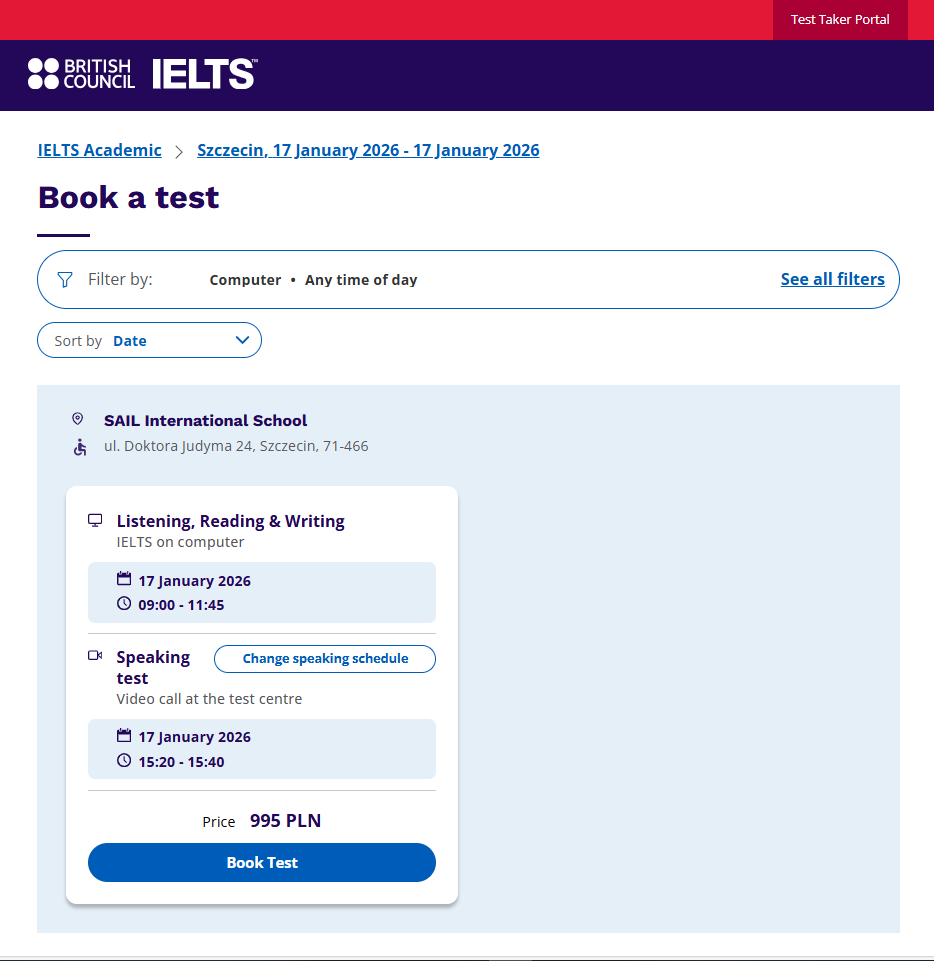Click the IELTS logo
This screenshot has height=961, width=934.
(204, 74)
